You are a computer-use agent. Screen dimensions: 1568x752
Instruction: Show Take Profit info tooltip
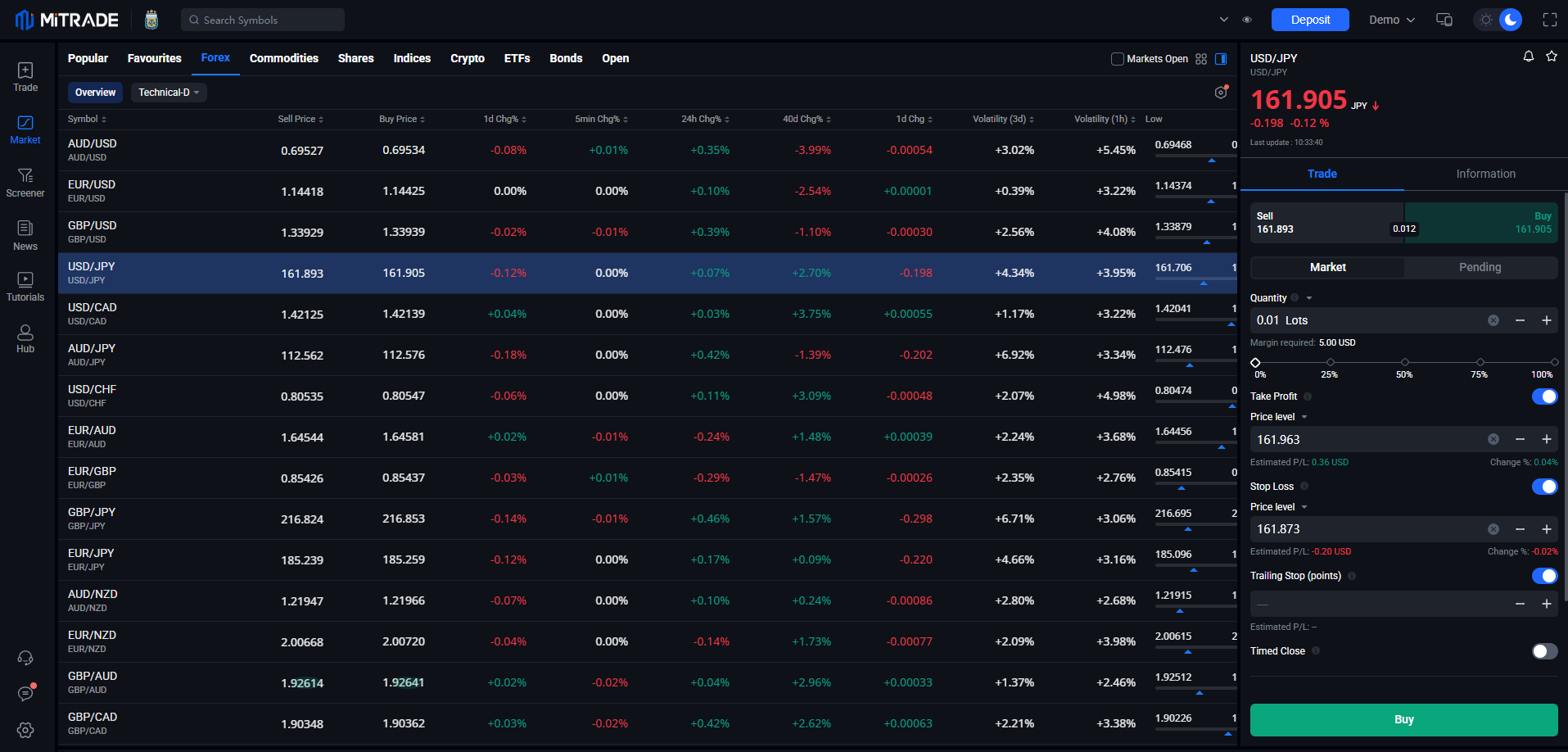pyautogui.click(x=1308, y=396)
